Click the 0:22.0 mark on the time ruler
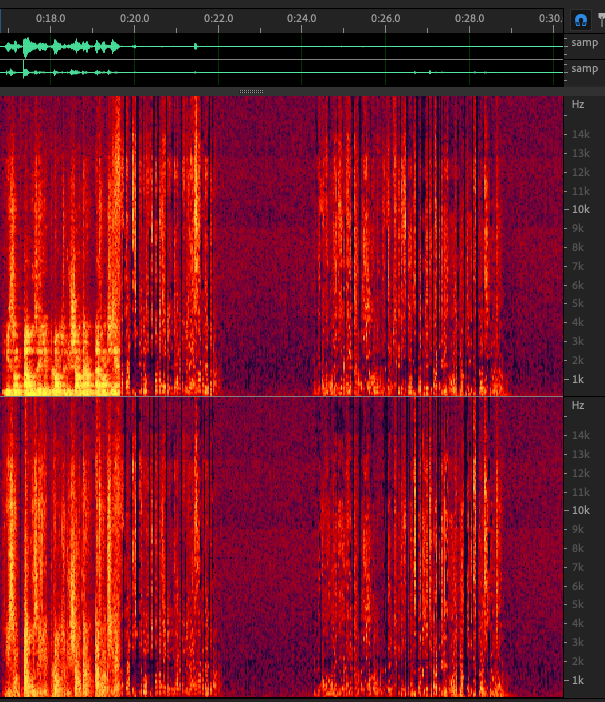 218,19
